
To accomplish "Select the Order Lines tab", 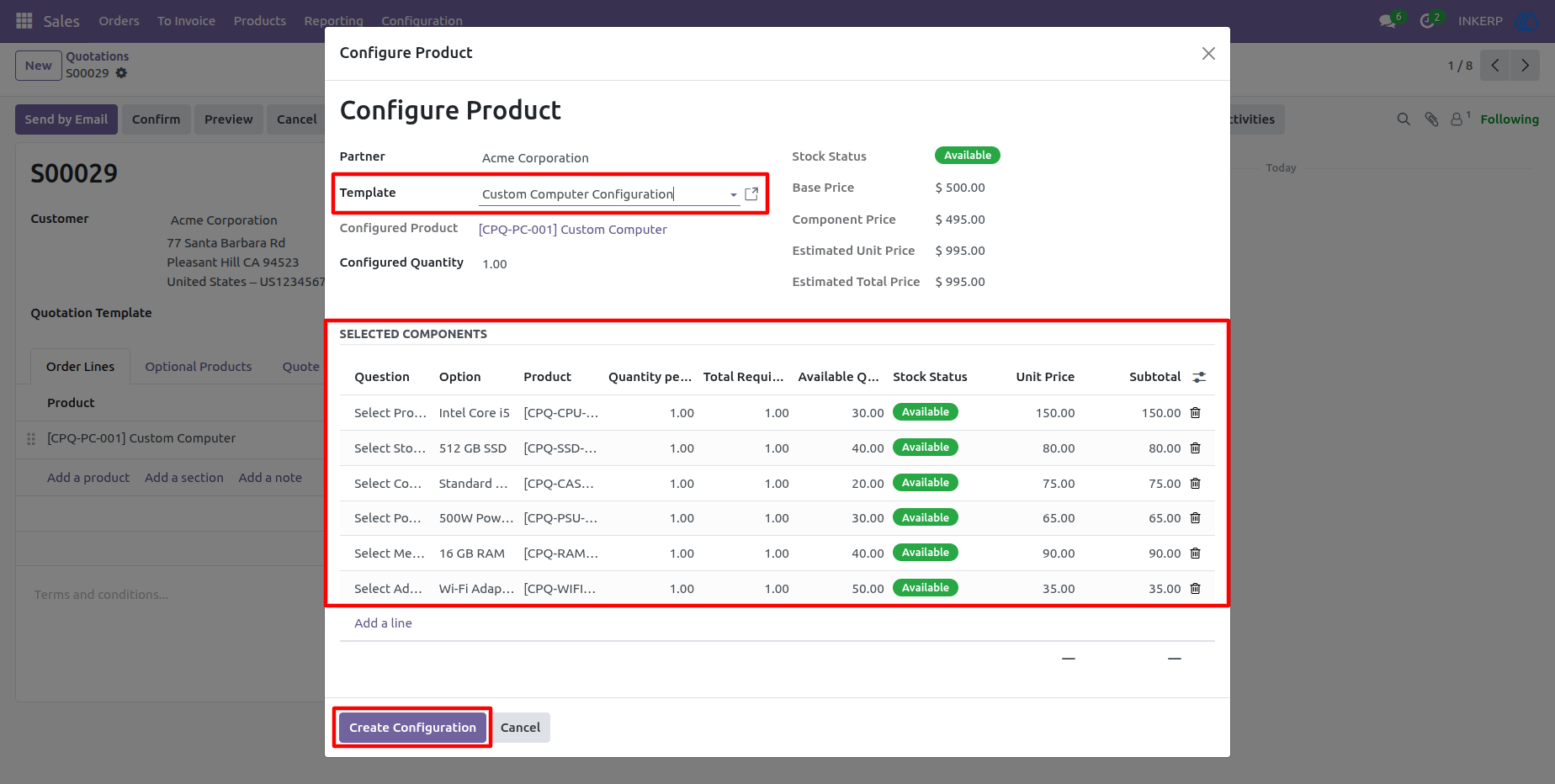I will [81, 367].
